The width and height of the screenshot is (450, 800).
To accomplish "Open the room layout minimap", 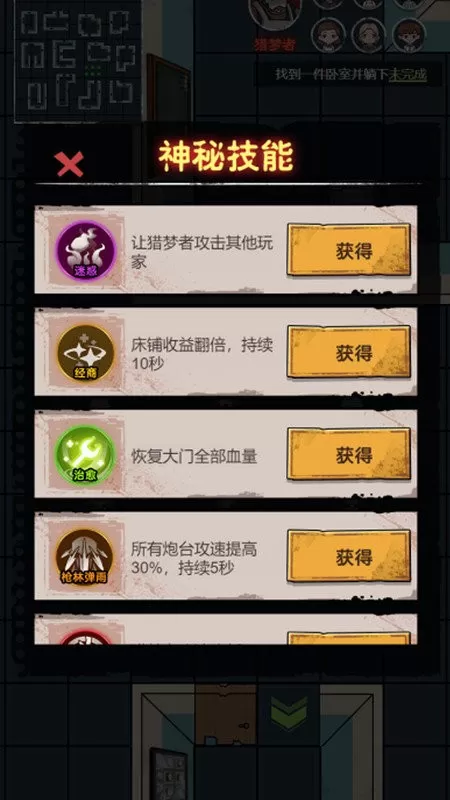I will pyautogui.click(x=78, y=61).
